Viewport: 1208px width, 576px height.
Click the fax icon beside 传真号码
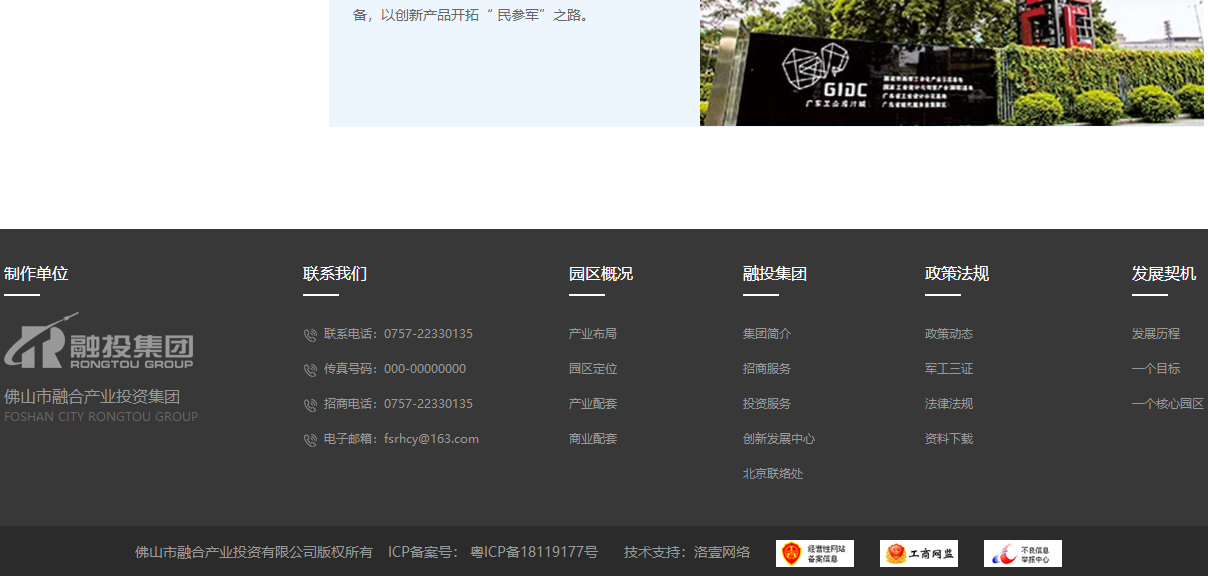pos(309,369)
